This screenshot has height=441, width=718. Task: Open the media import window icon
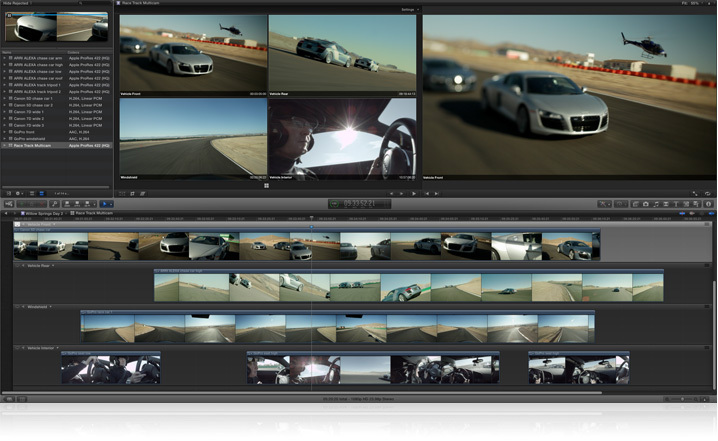(9, 204)
